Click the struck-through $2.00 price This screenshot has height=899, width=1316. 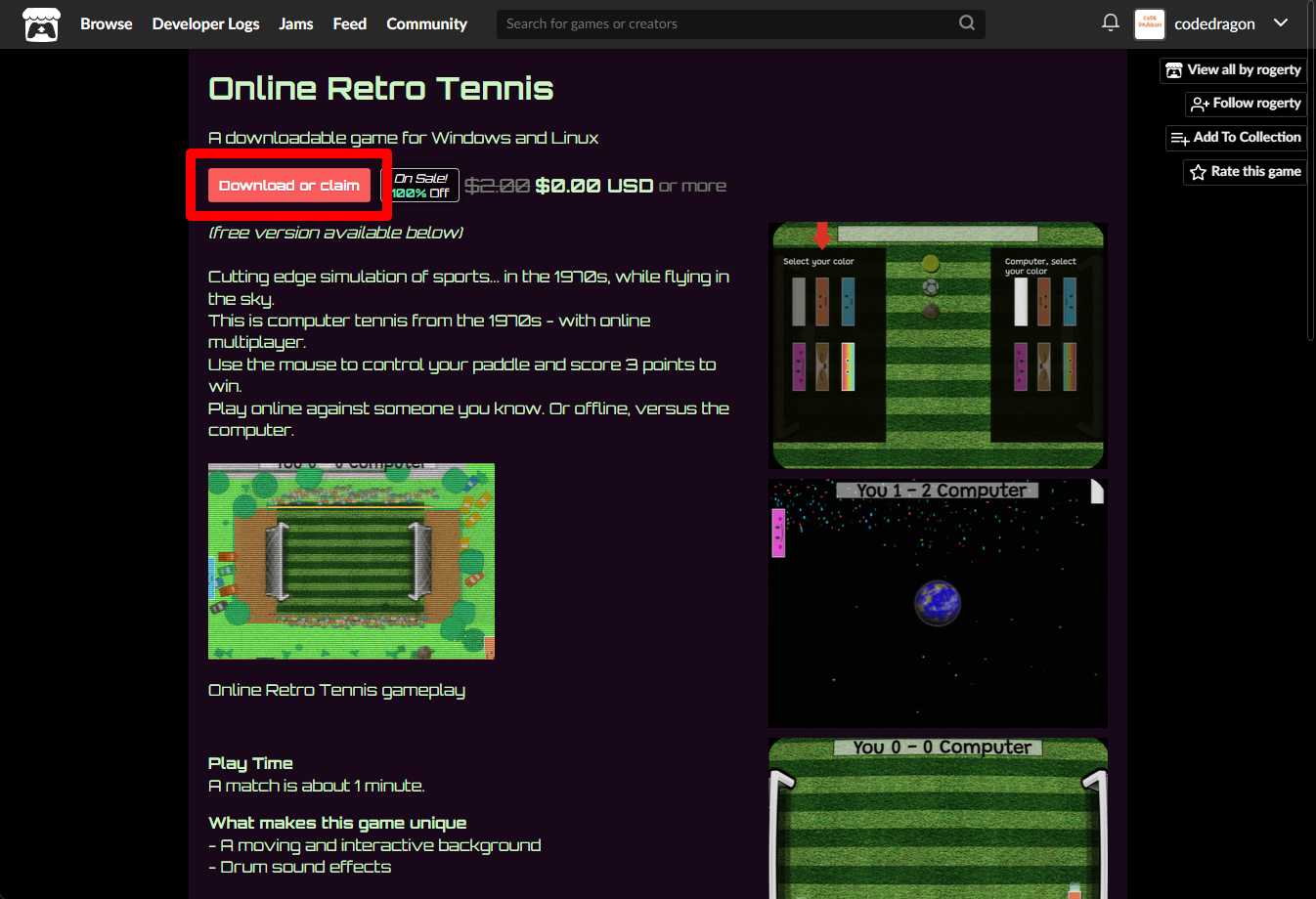[x=497, y=186]
